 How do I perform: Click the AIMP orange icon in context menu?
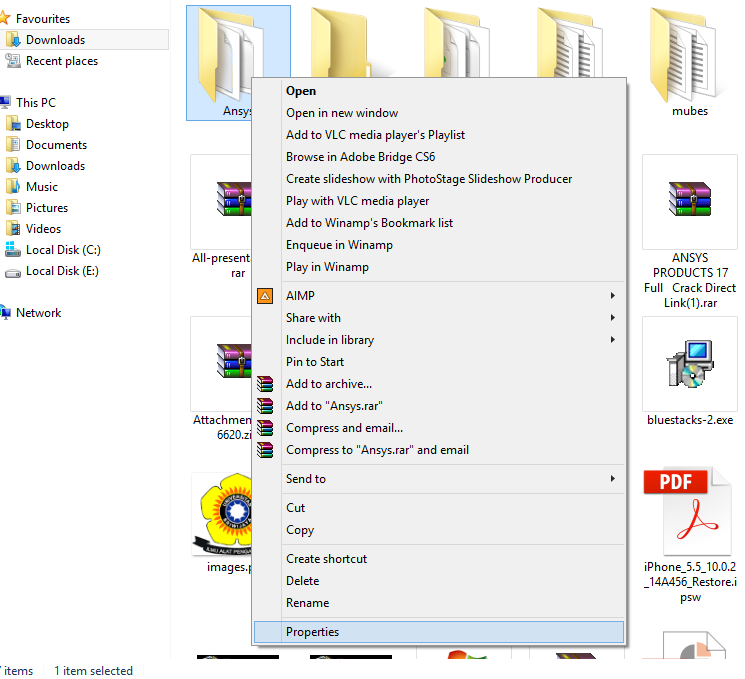click(x=265, y=296)
